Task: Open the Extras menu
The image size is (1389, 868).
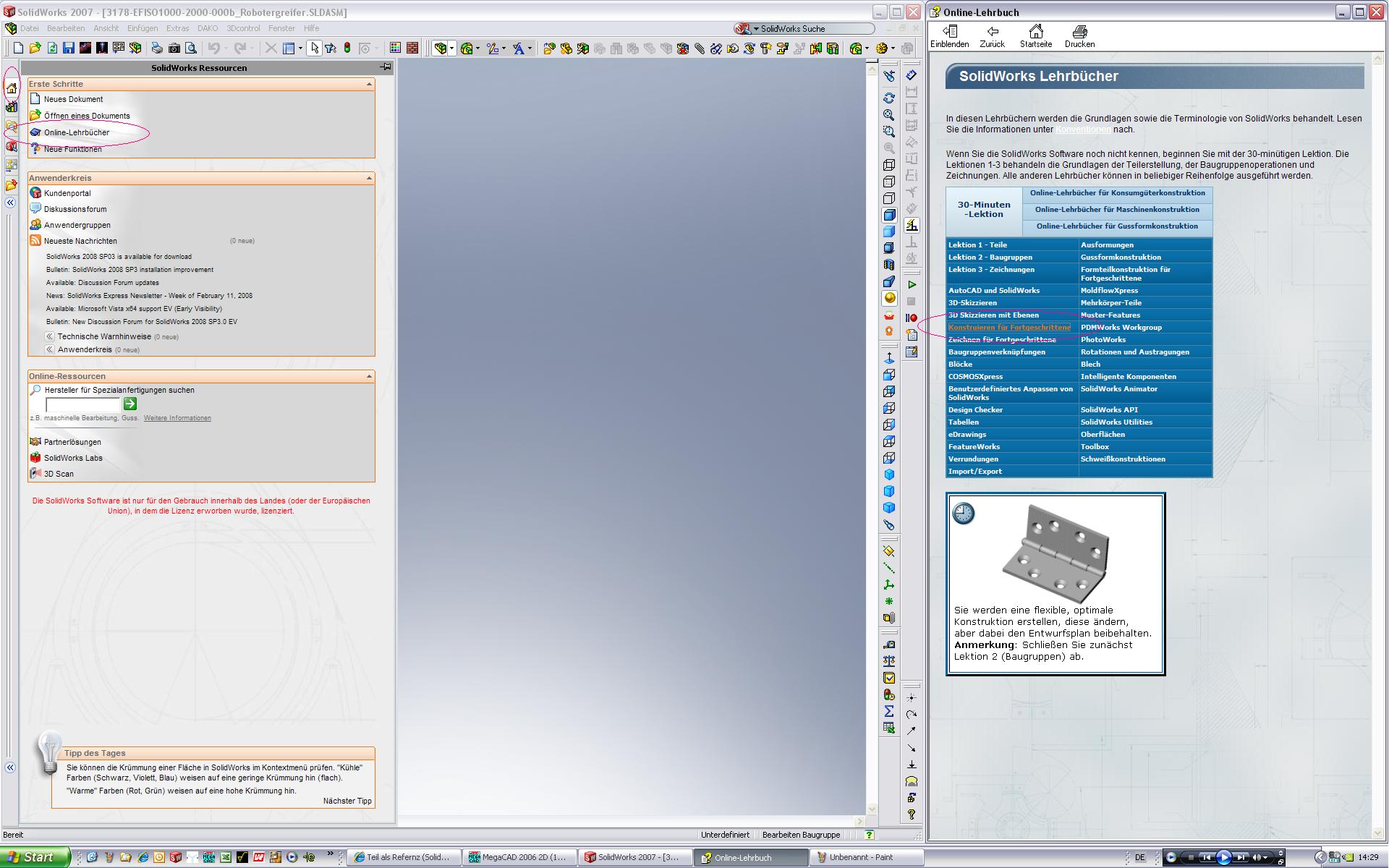Action: 178,28
